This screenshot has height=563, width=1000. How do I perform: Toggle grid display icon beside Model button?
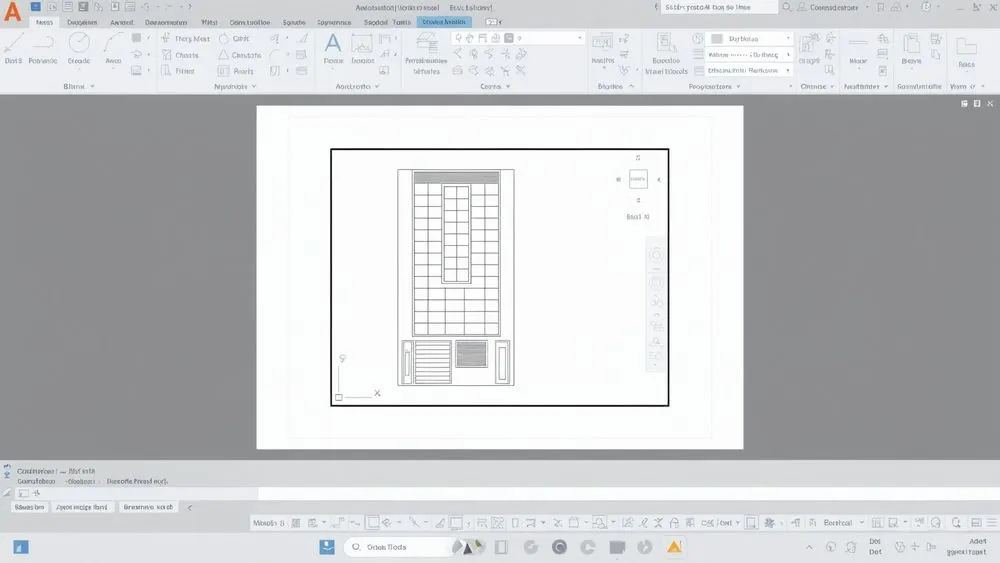296,523
